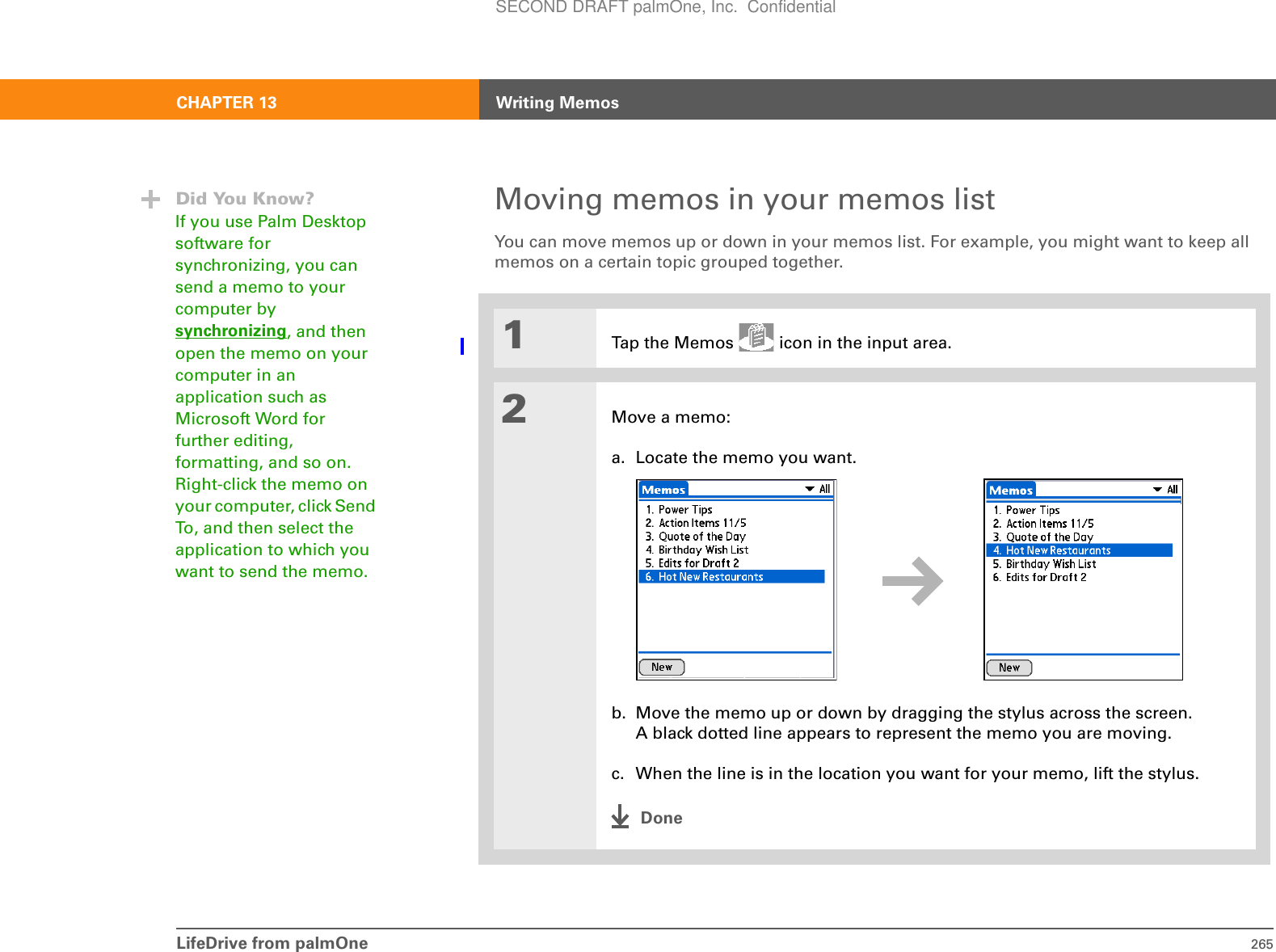Screen dimensions: 1276x952
Task: Select '4. Birthday Wish List' in left list
Action: point(697,550)
